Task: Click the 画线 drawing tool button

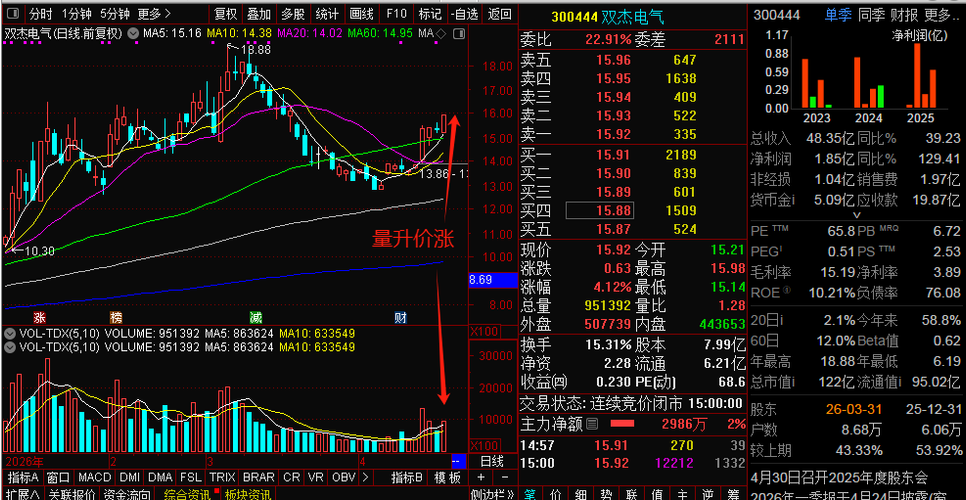Action: coord(361,14)
